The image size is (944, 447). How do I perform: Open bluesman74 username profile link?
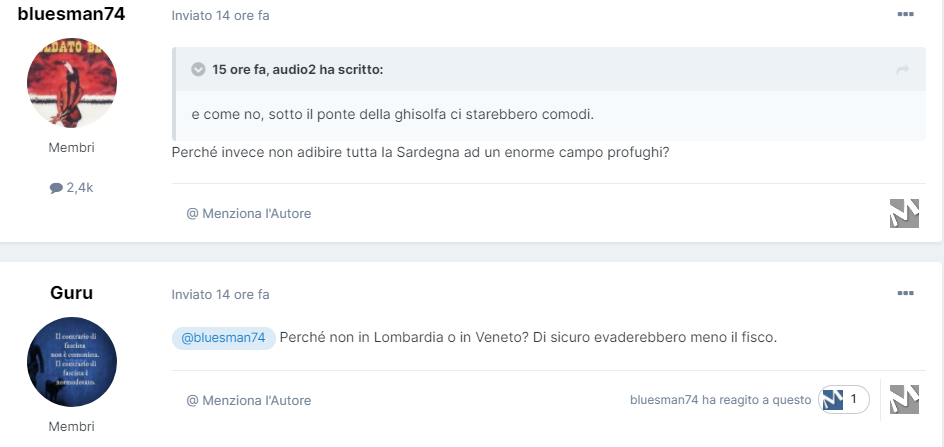tap(72, 14)
